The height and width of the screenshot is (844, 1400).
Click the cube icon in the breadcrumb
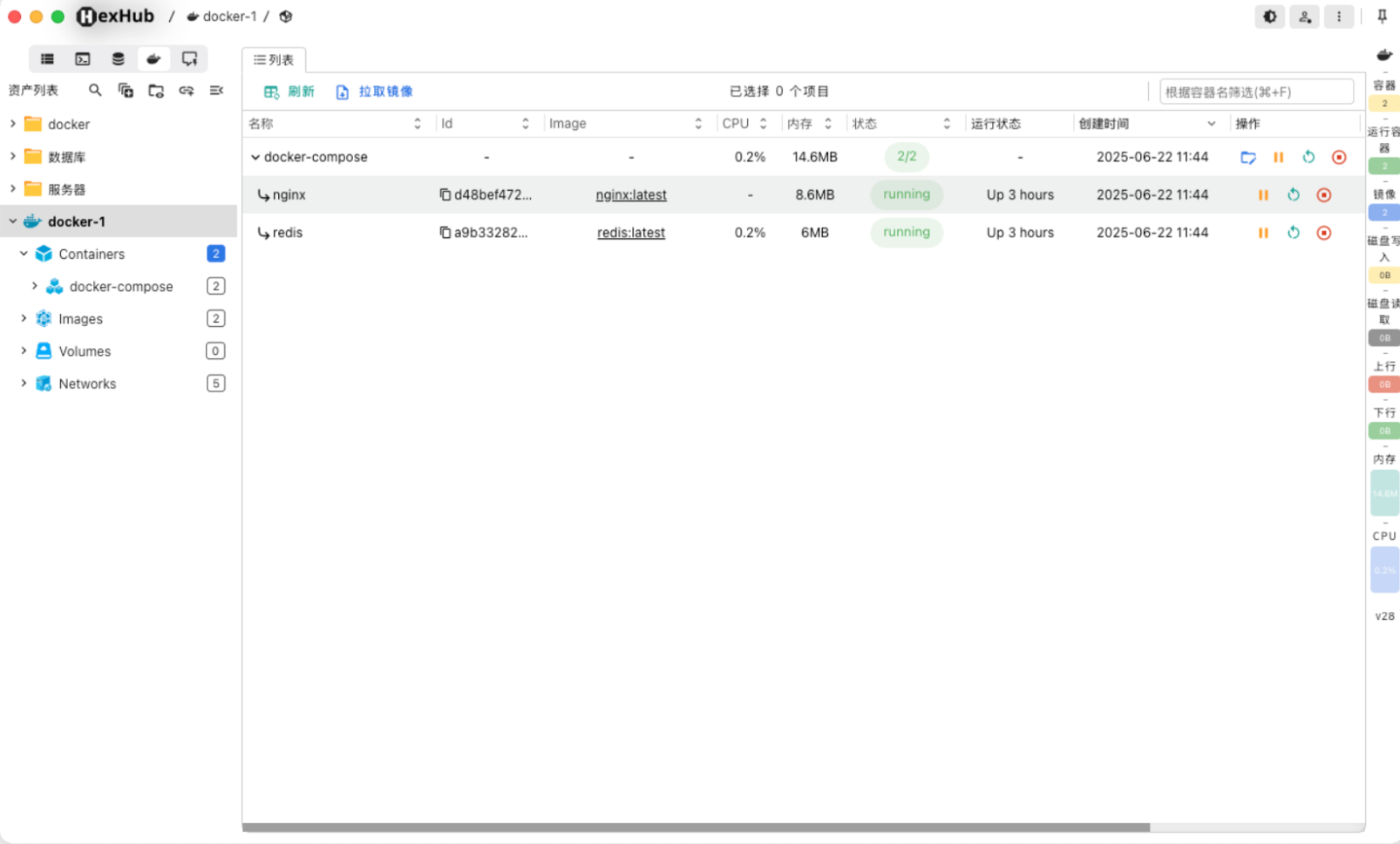coord(286,17)
